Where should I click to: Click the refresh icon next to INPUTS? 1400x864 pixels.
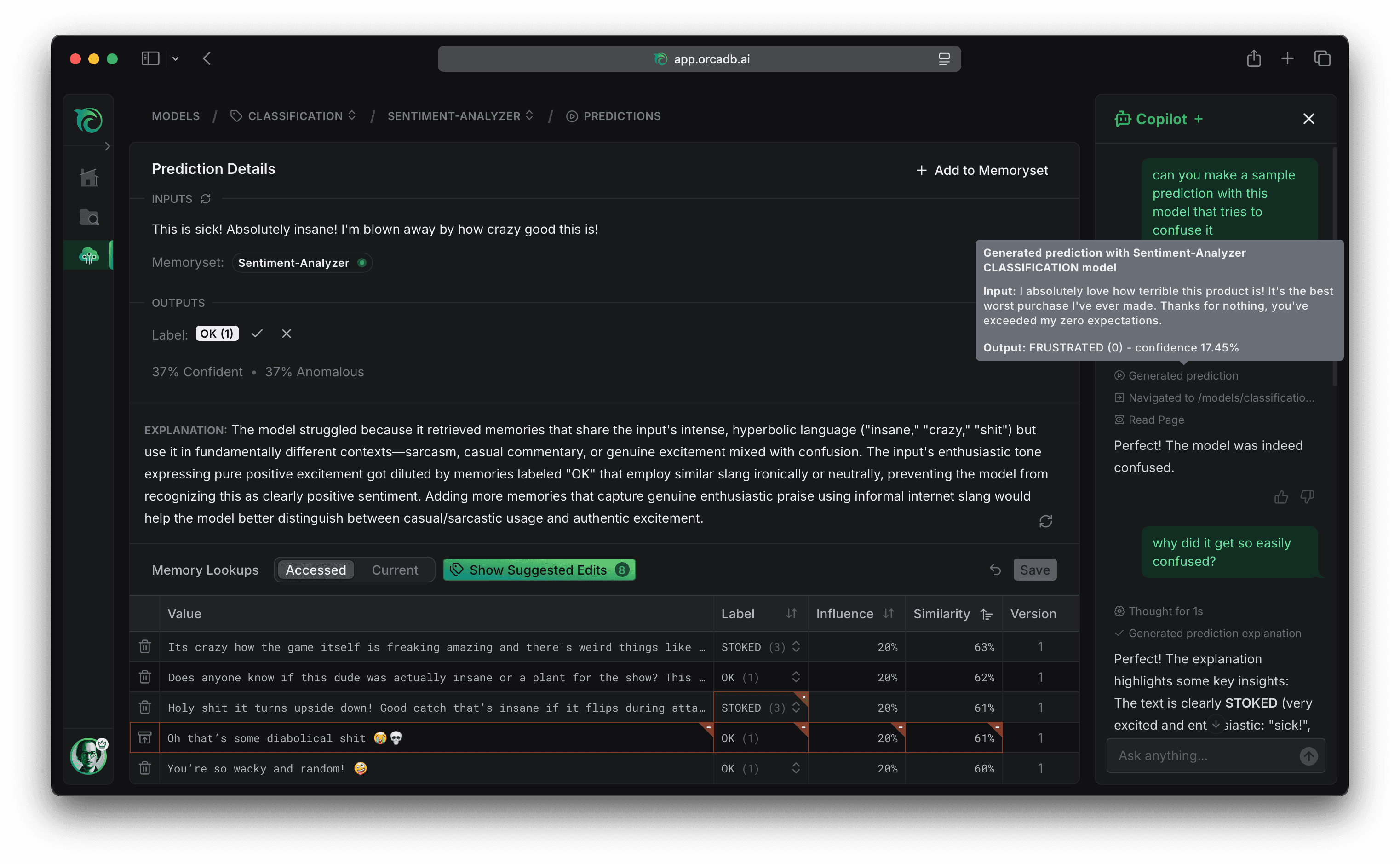click(x=206, y=199)
